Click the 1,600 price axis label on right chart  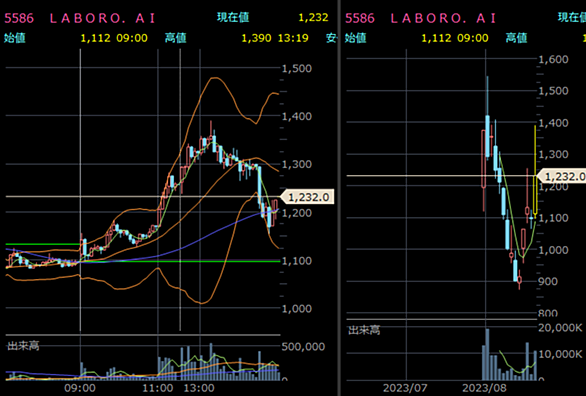point(553,59)
